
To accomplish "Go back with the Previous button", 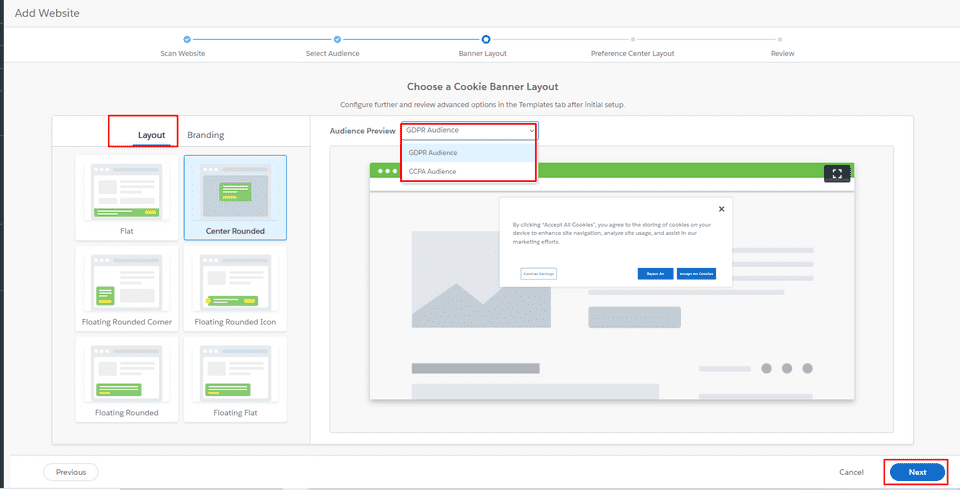I will [x=71, y=472].
